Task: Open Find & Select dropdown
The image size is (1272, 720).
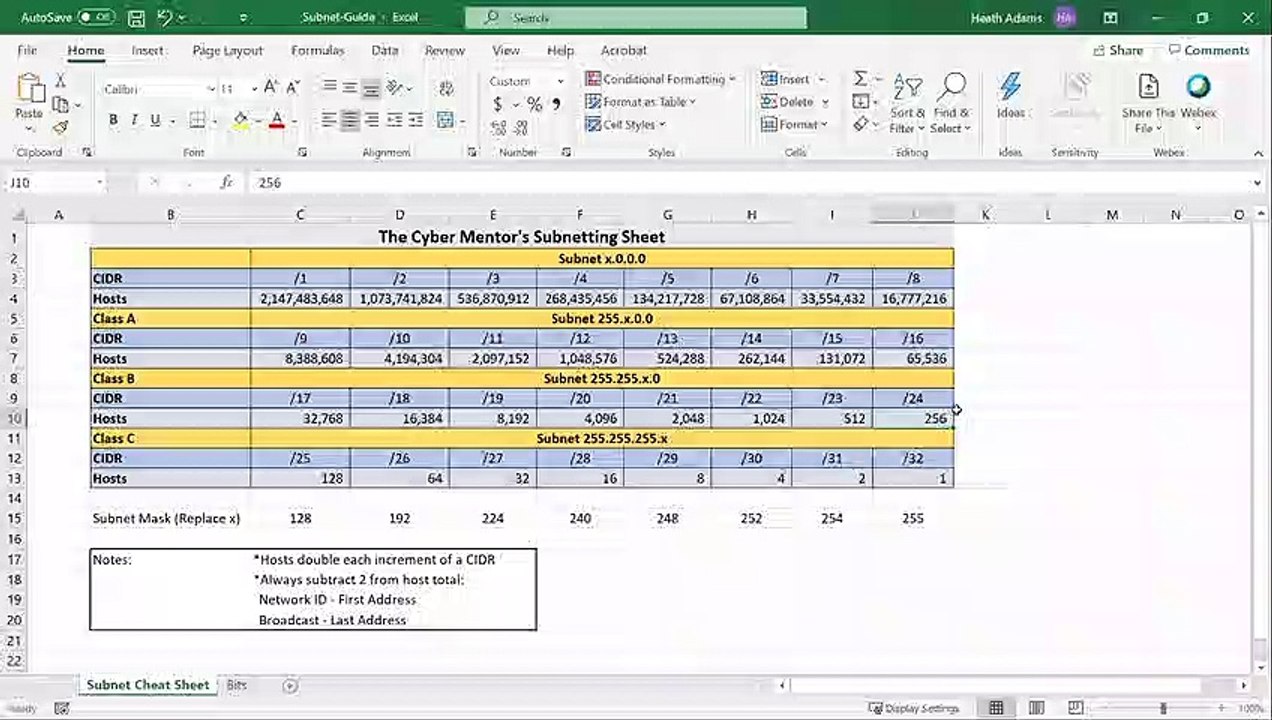Action: (x=950, y=102)
